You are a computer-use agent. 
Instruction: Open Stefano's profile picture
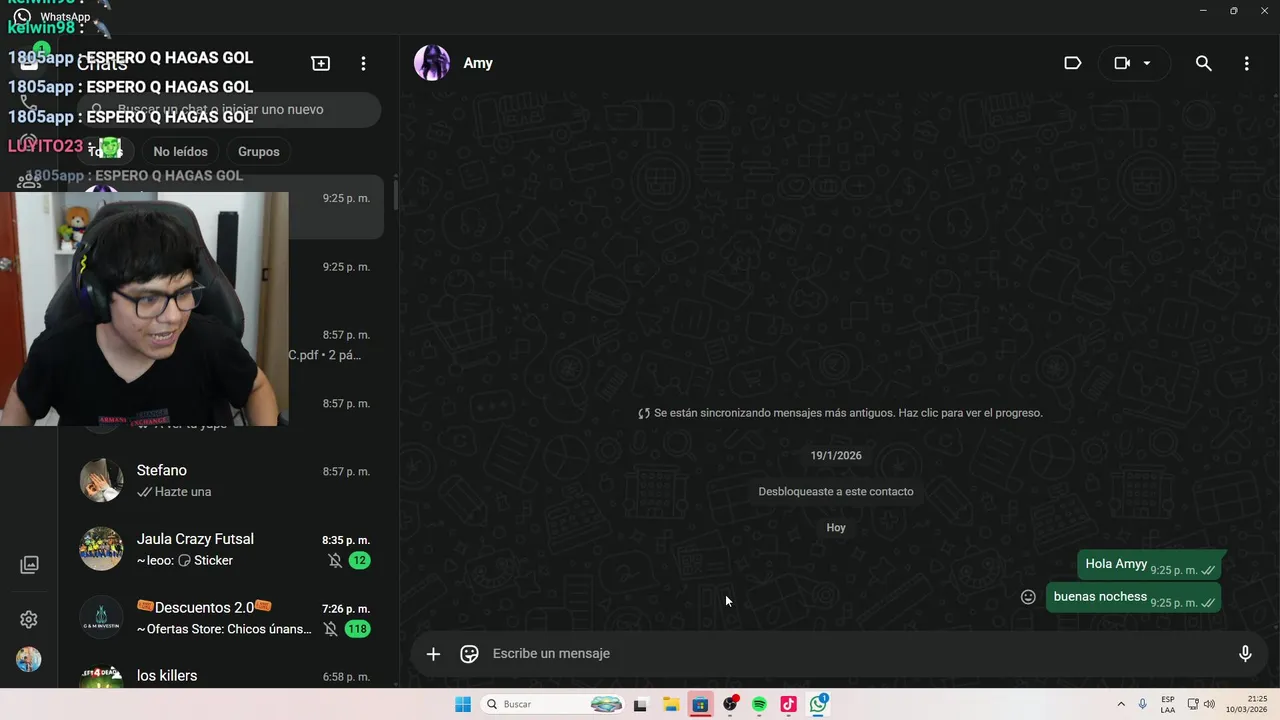click(x=101, y=481)
